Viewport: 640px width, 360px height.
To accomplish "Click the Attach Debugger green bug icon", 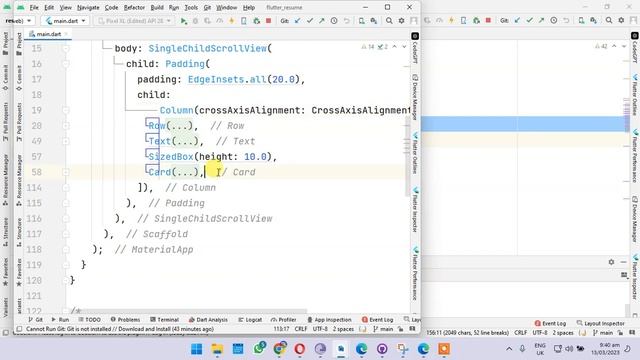I will pos(256,21).
